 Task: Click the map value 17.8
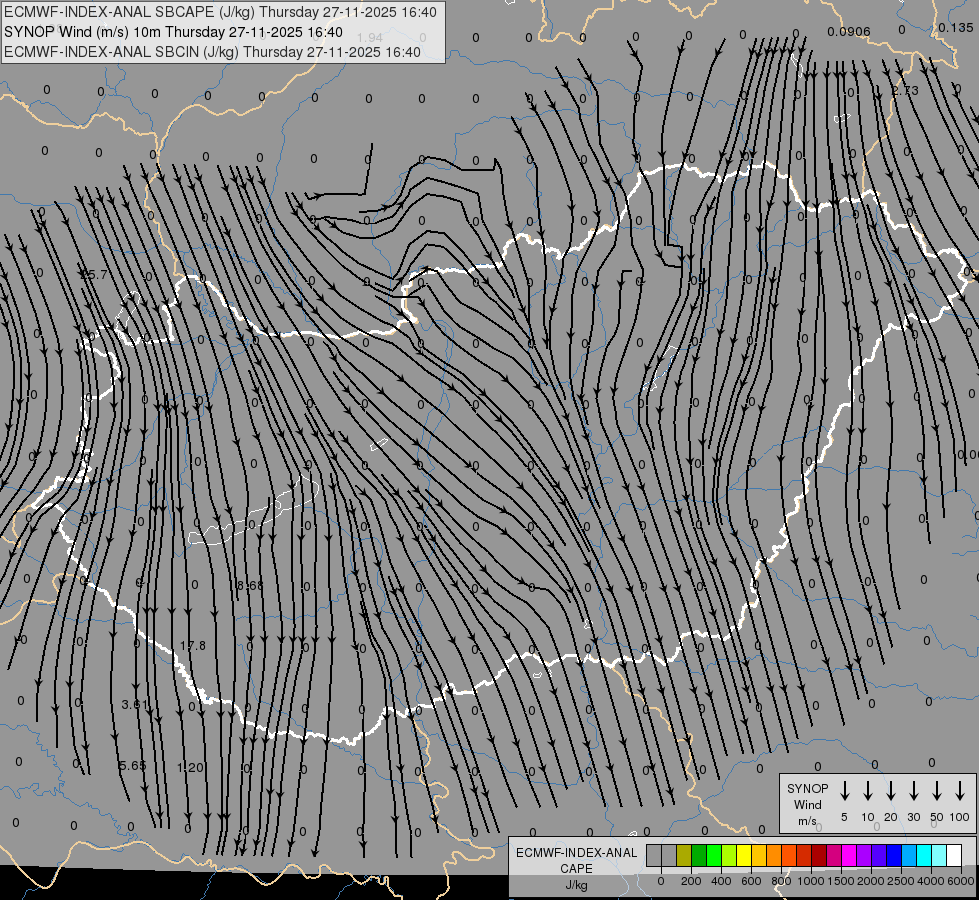193,645
